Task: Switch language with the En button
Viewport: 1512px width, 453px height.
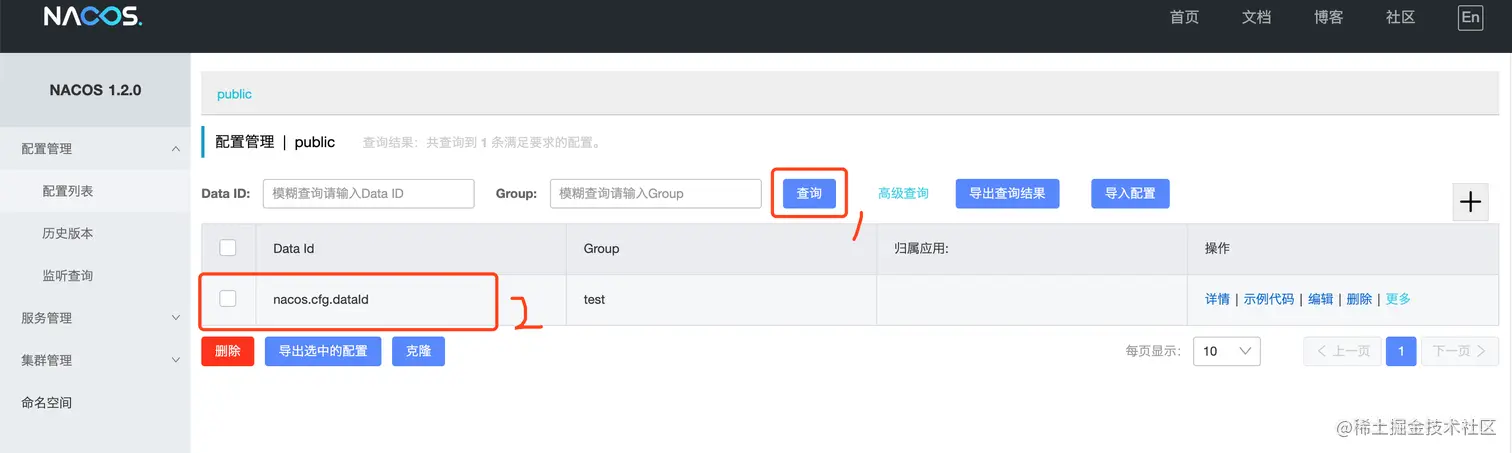Action: coord(1470,17)
